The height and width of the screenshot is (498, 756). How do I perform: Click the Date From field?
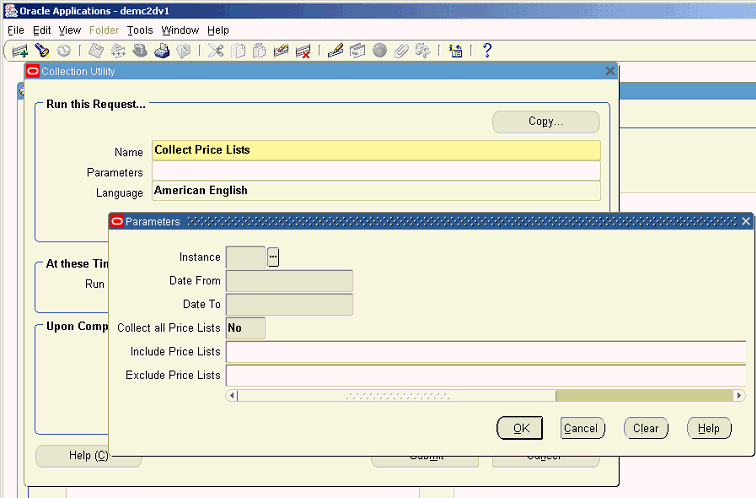(289, 281)
